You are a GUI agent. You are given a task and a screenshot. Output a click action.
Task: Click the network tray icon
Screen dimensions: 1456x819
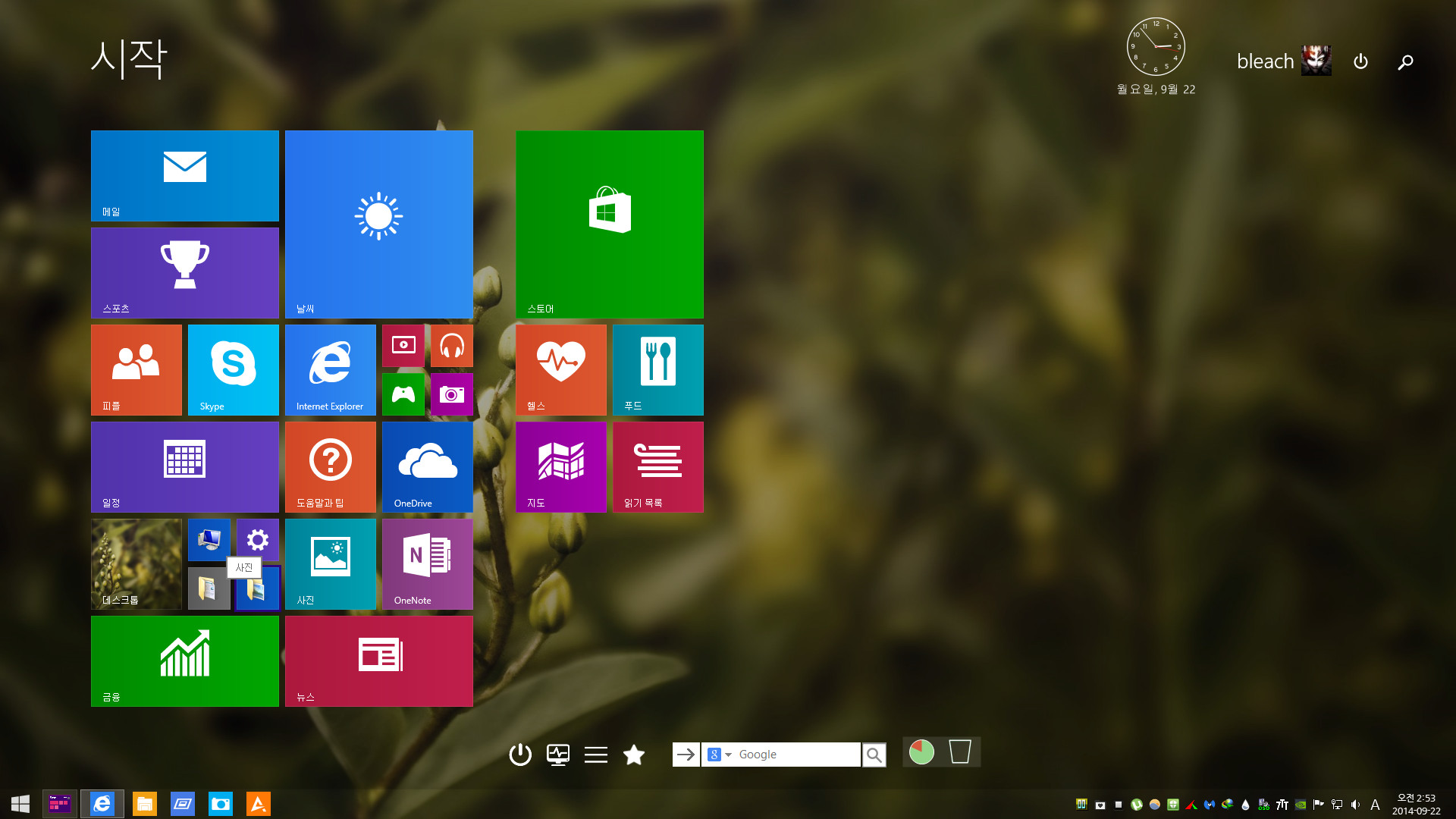point(1337,805)
